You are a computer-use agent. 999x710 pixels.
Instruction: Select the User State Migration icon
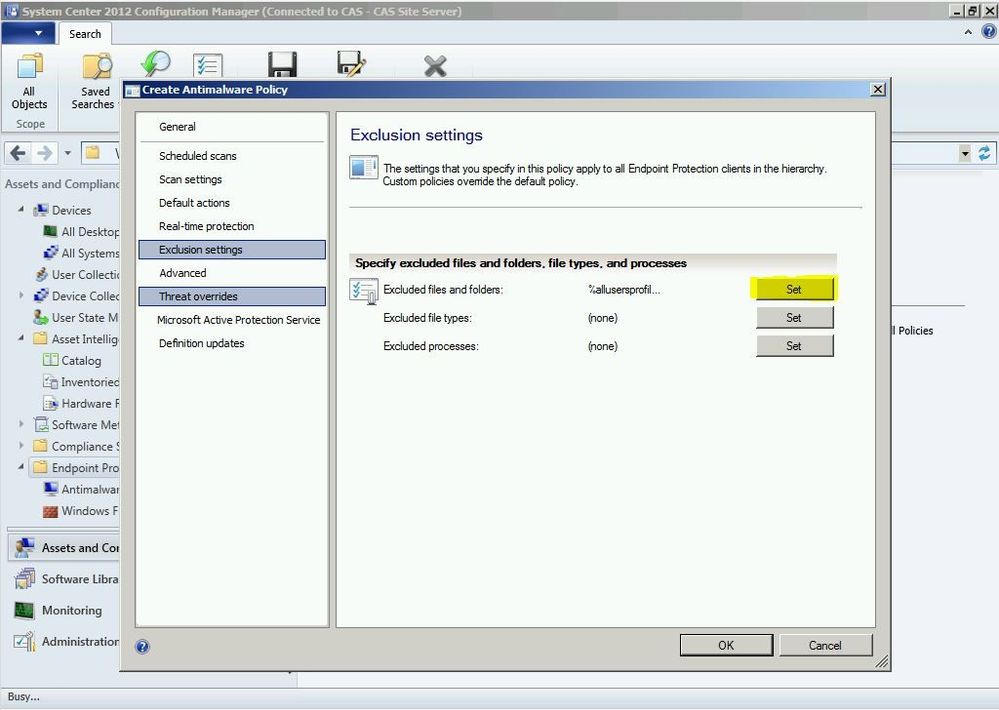tap(41, 317)
